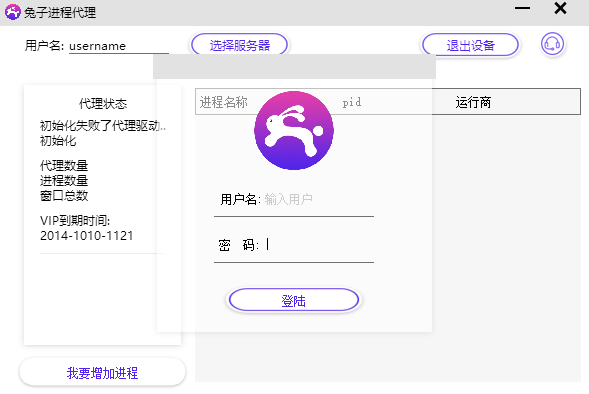Screen dimensions: 589x394
Task: Close the 兔子进程代理 window
Action: tap(560, 8)
